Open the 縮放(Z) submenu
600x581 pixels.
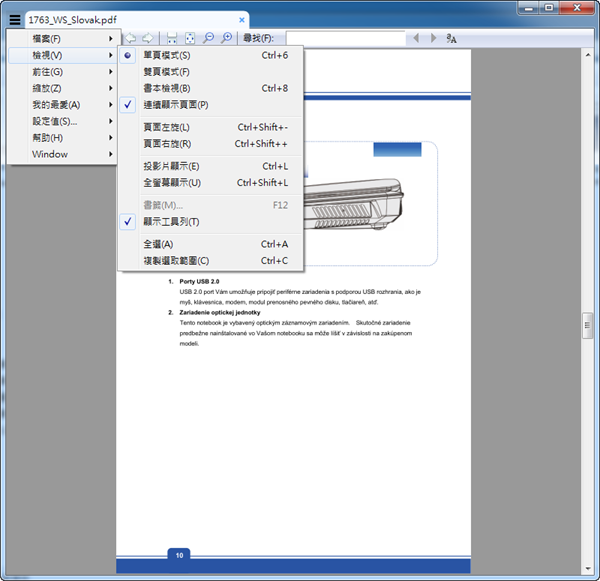(x=62, y=88)
